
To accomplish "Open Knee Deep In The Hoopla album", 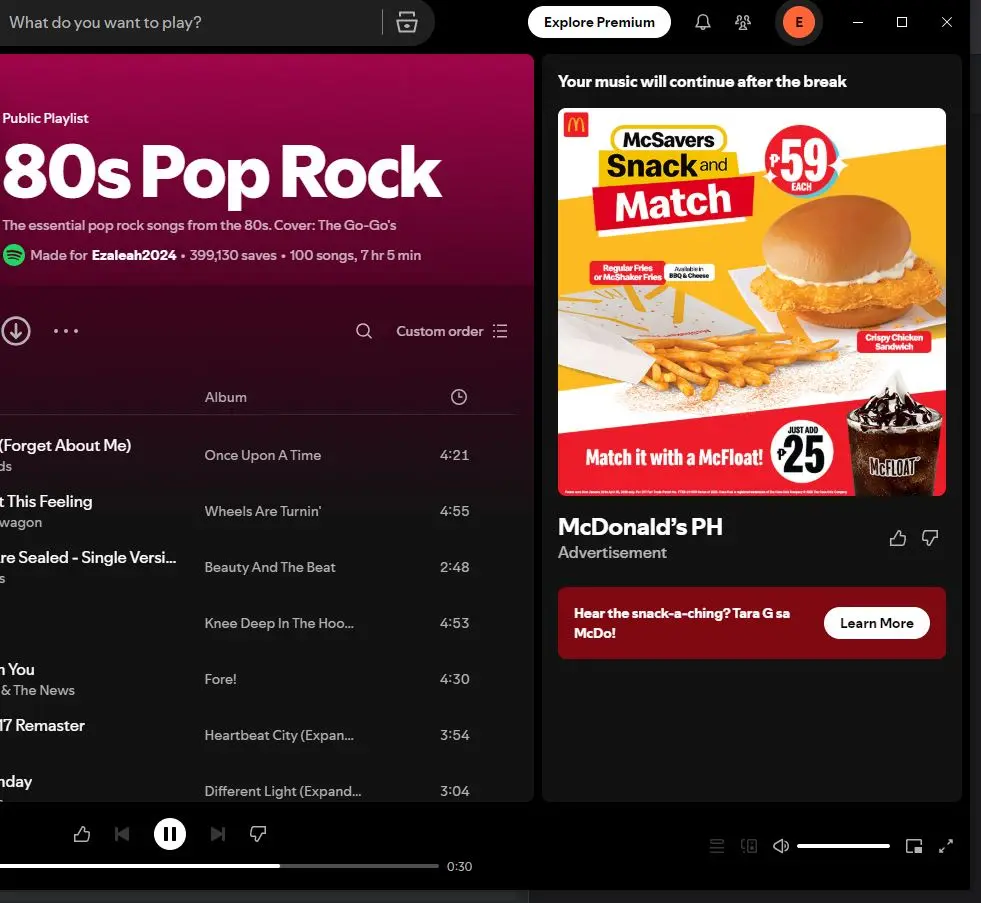I will pos(279,623).
